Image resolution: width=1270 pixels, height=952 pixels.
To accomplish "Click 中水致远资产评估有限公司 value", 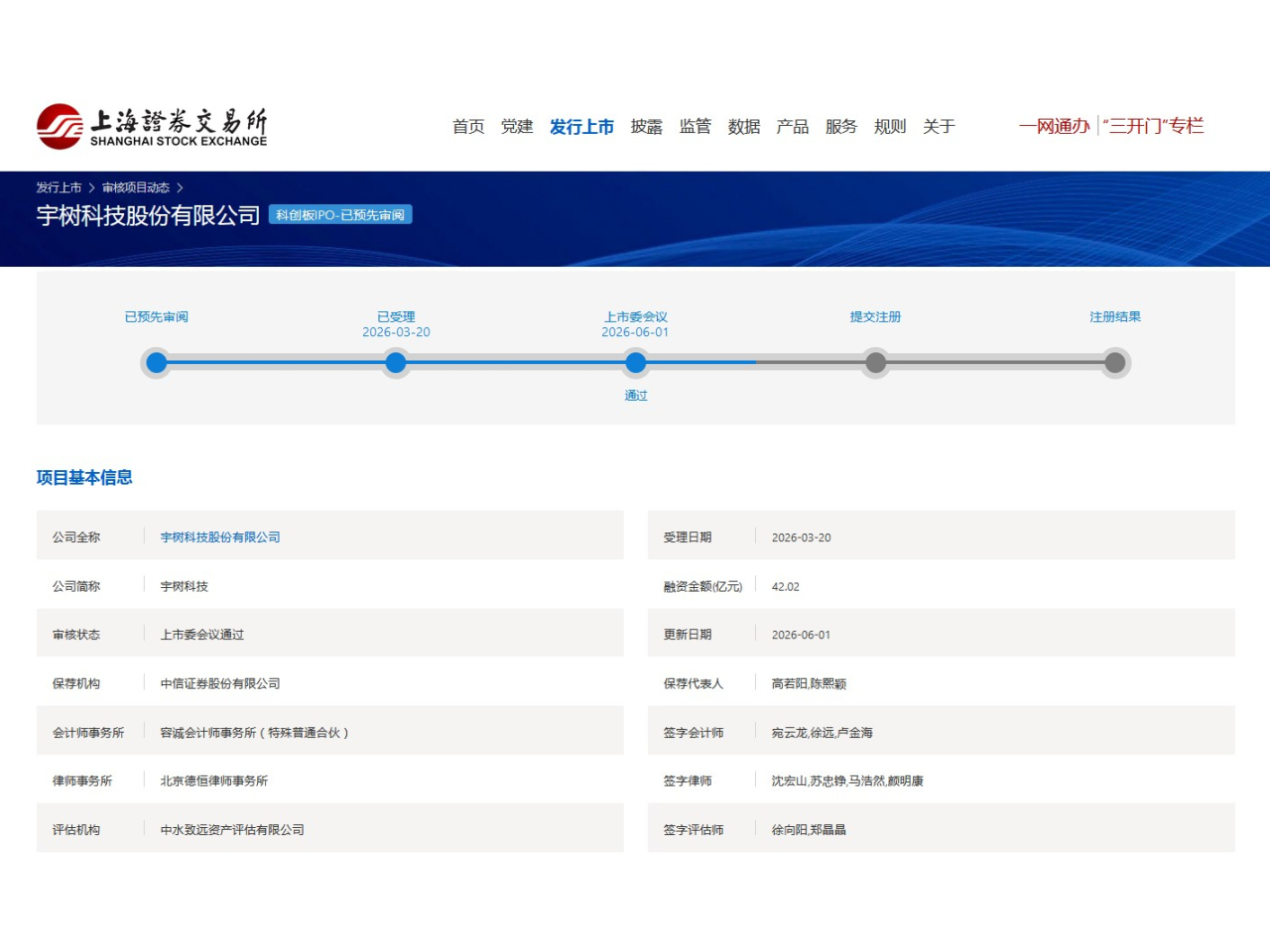I will (x=232, y=830).
